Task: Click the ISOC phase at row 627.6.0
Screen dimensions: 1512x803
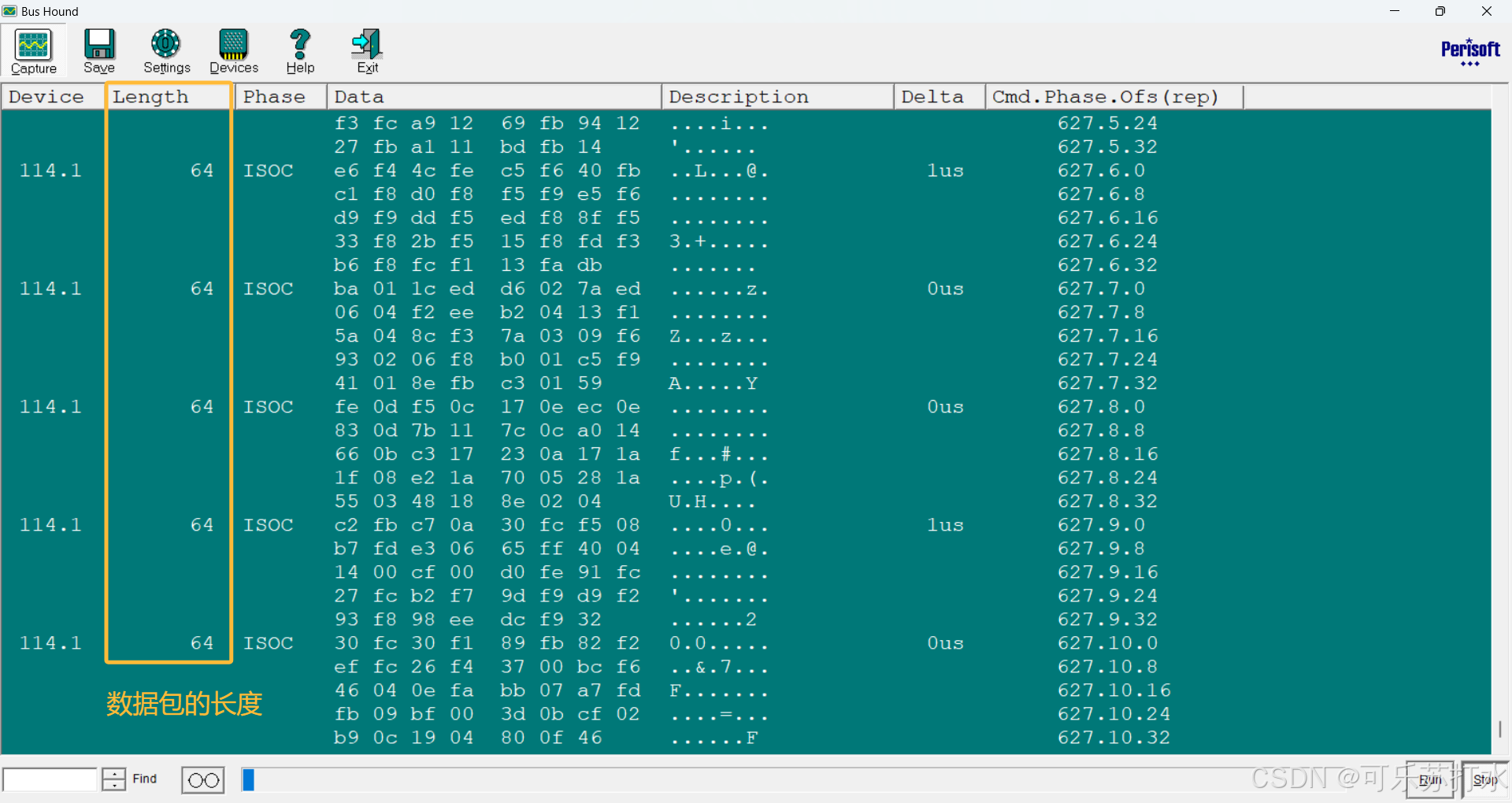Action: pos(268,170)
